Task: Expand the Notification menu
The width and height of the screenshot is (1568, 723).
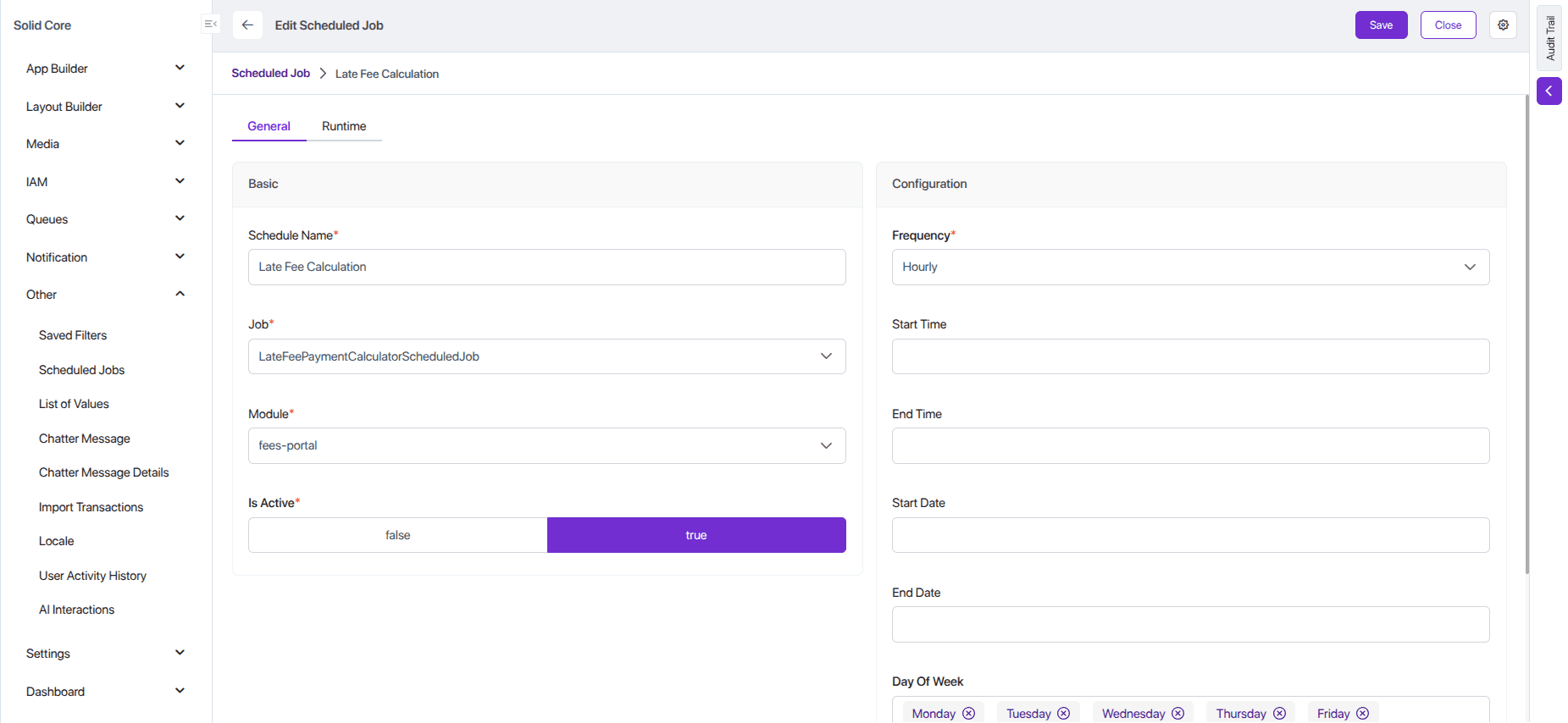Action: click(105, 257)
